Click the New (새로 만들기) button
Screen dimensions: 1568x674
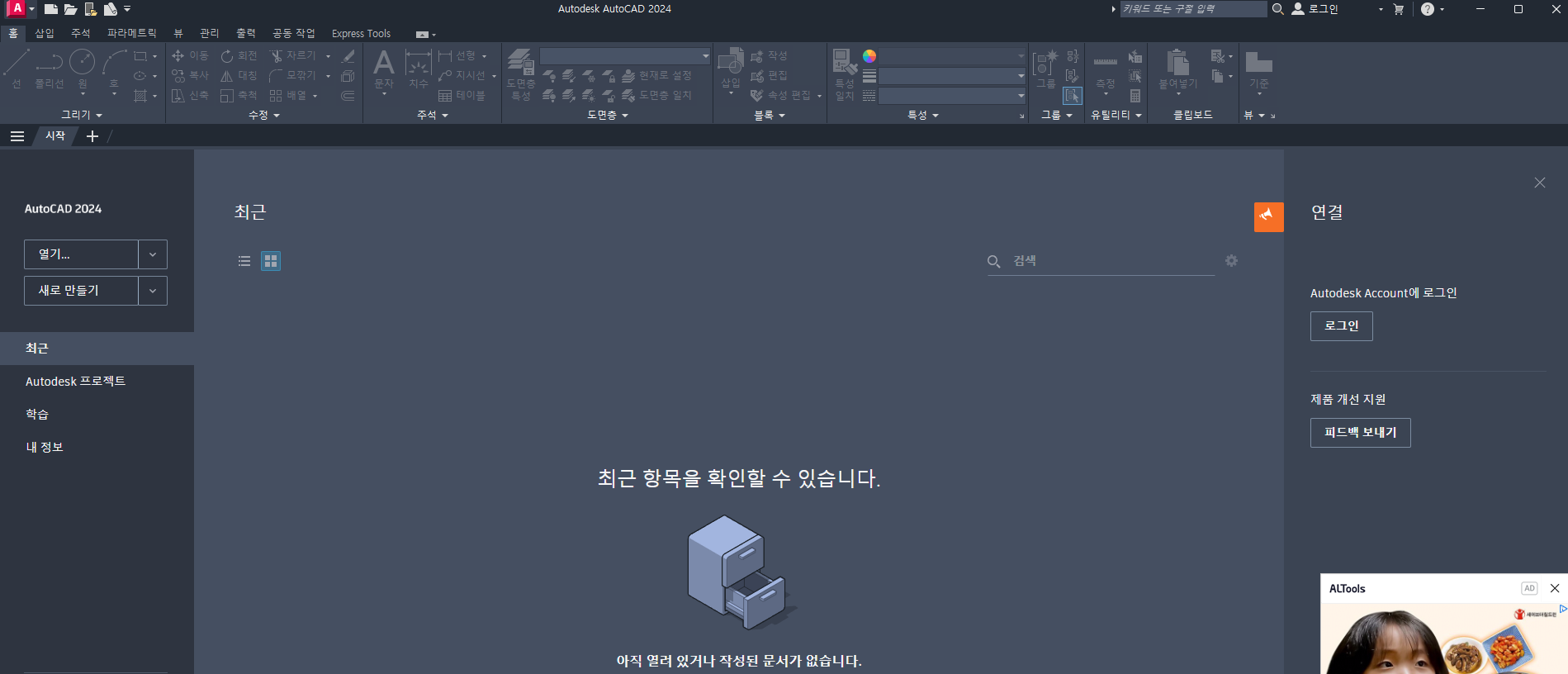coord(81,291)
